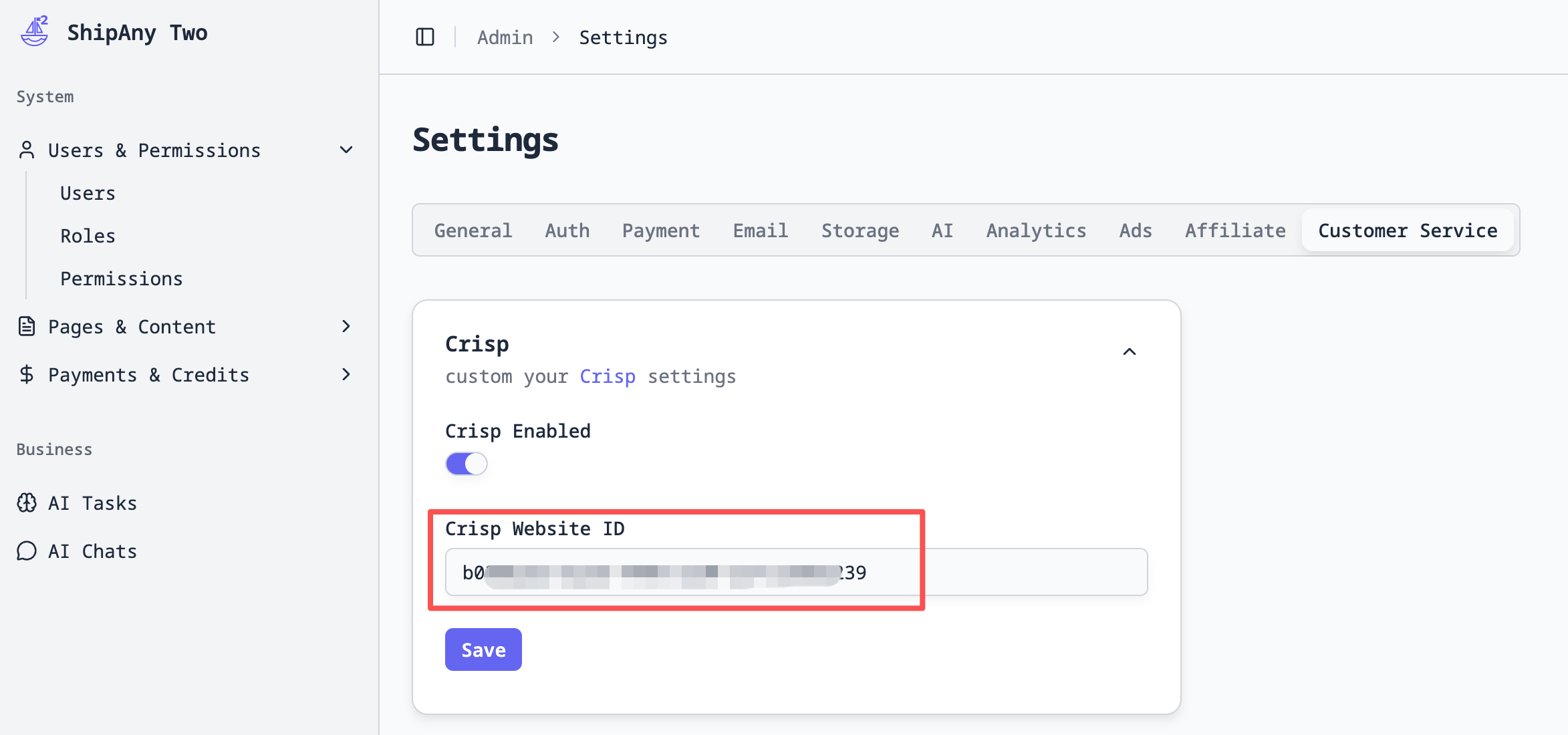This screenshot has height=735, width=1568.
Task: Switch to the Payment settings tab
Action: click(660, 231)
